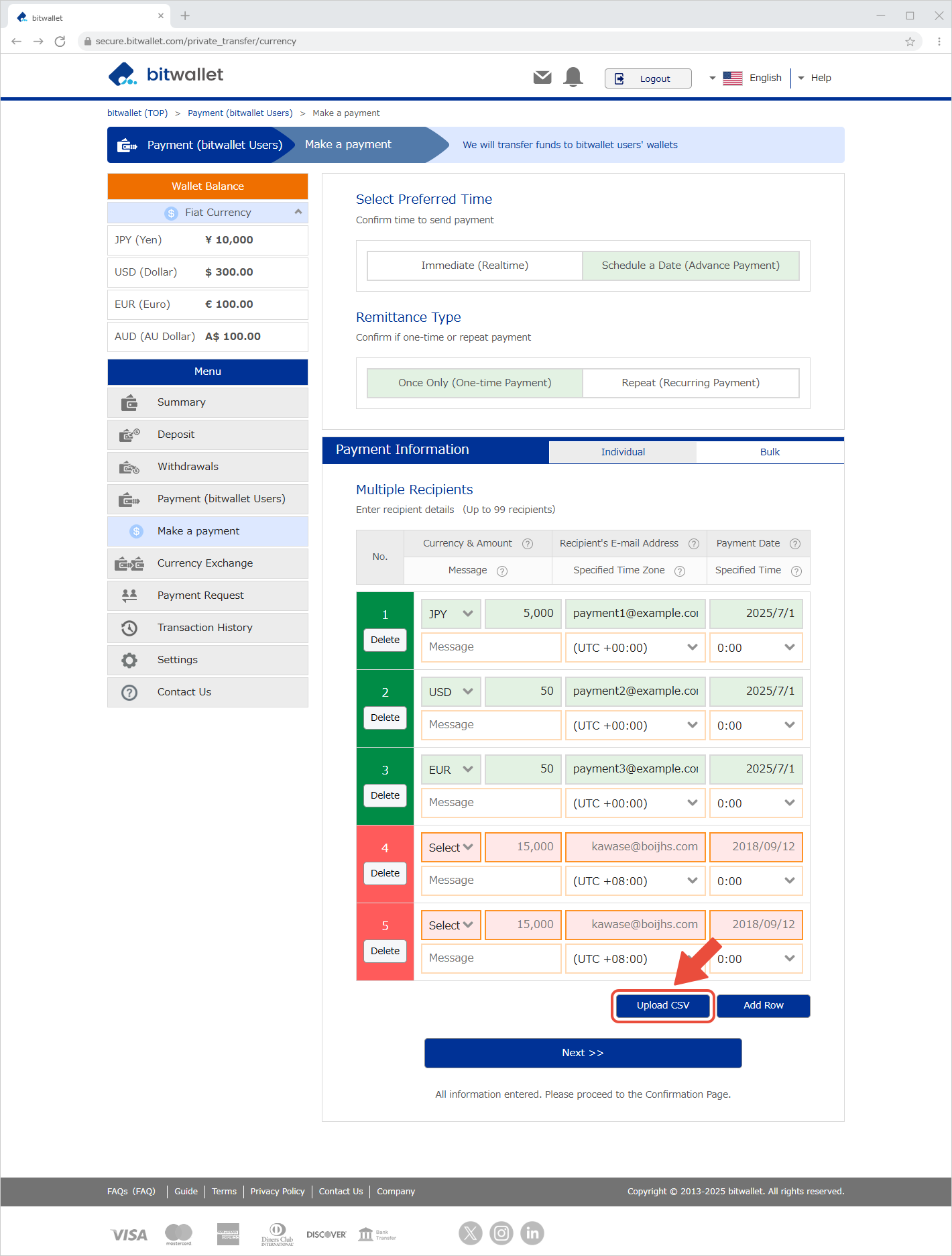This screenshot has width=952, height=1256.
Task: Reload the page in browser
Action: pos(60,42)
